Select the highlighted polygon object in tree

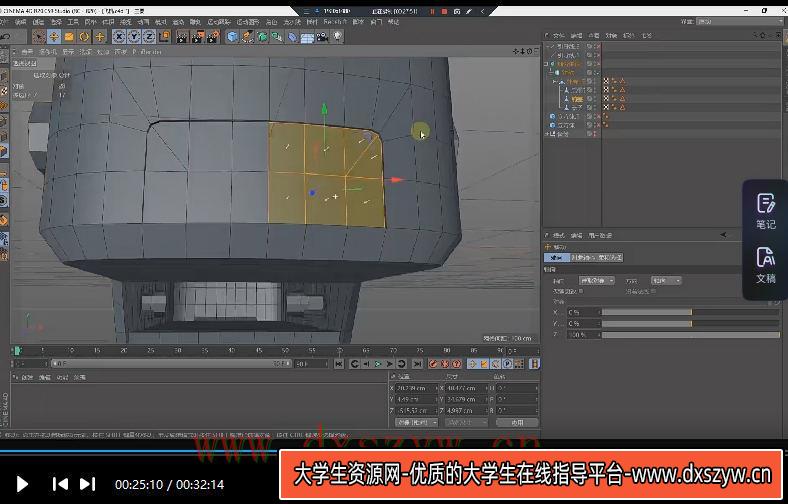(x=576, y=99)
